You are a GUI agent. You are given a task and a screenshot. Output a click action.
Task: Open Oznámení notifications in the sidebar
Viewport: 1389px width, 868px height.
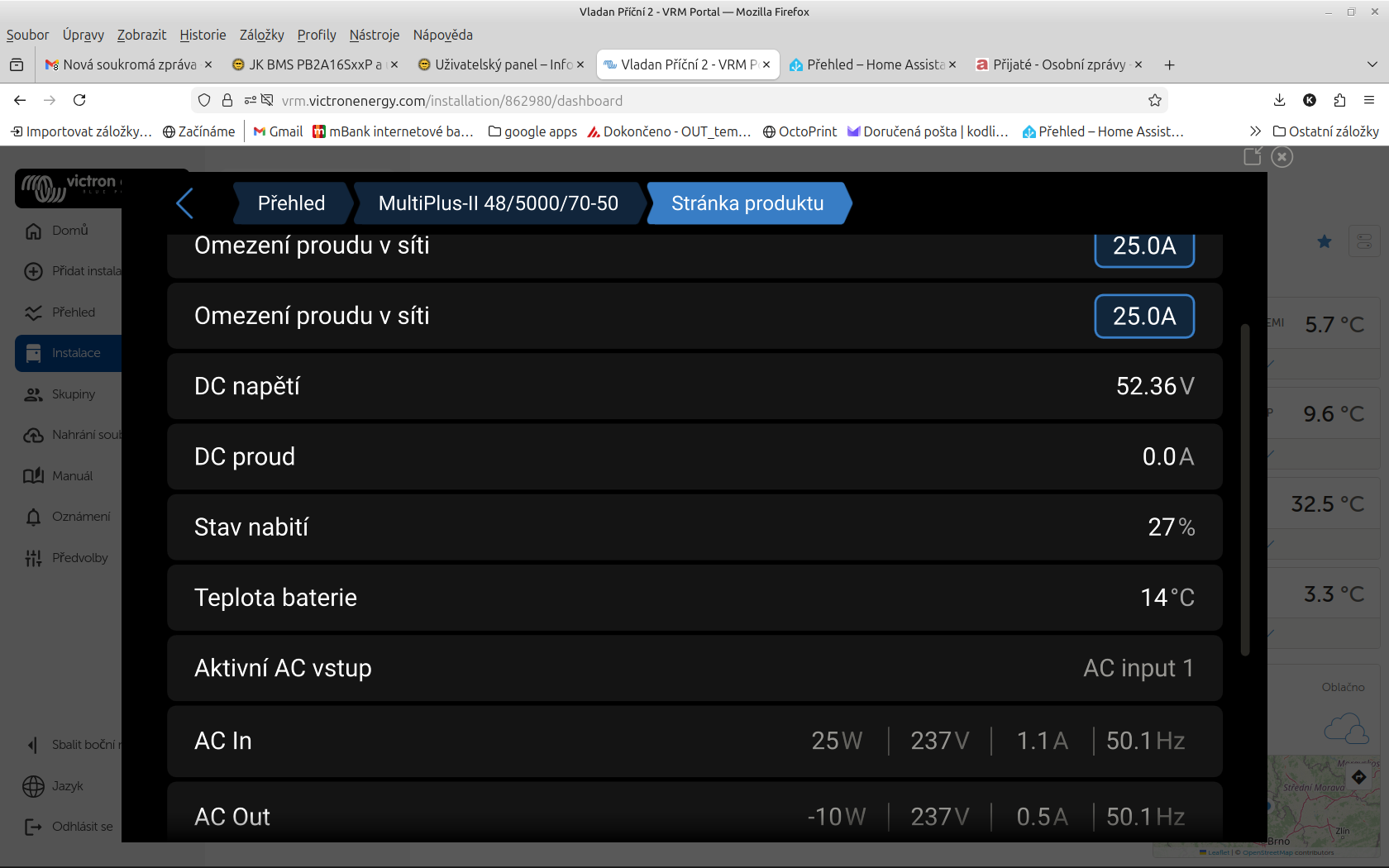[x=67, y=517]
